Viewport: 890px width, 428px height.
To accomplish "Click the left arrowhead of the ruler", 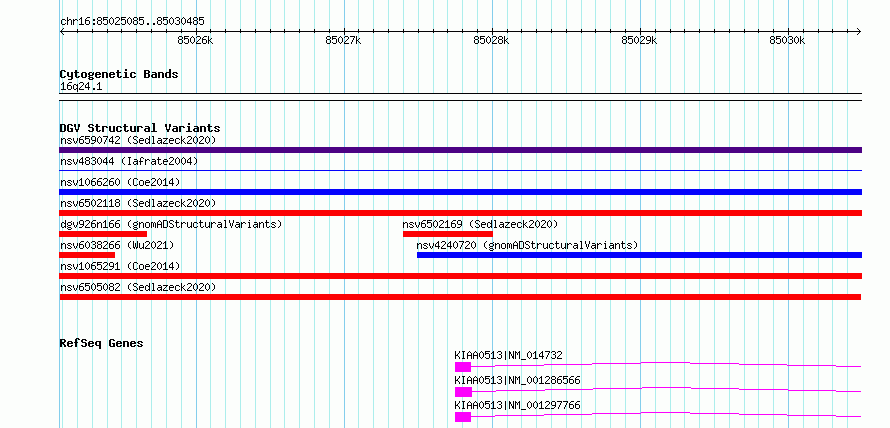I will tap(62, 31).
